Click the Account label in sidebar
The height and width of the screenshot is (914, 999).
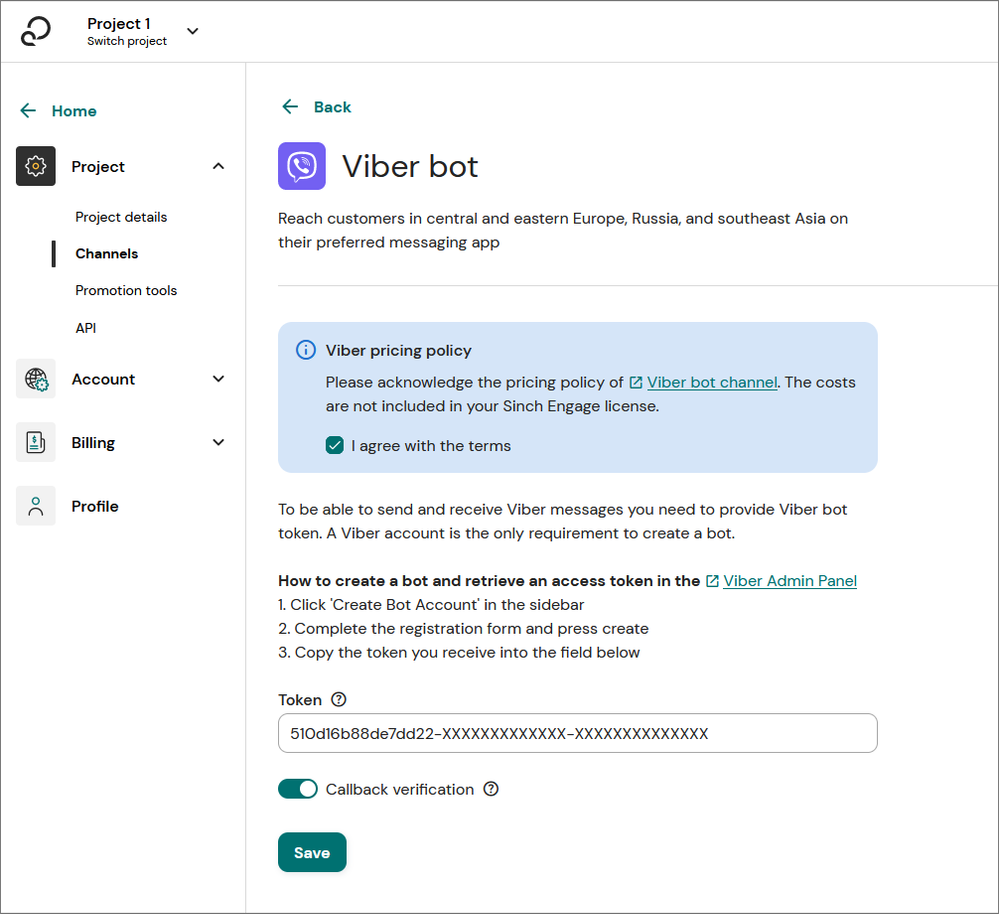(x=103, y=380)
